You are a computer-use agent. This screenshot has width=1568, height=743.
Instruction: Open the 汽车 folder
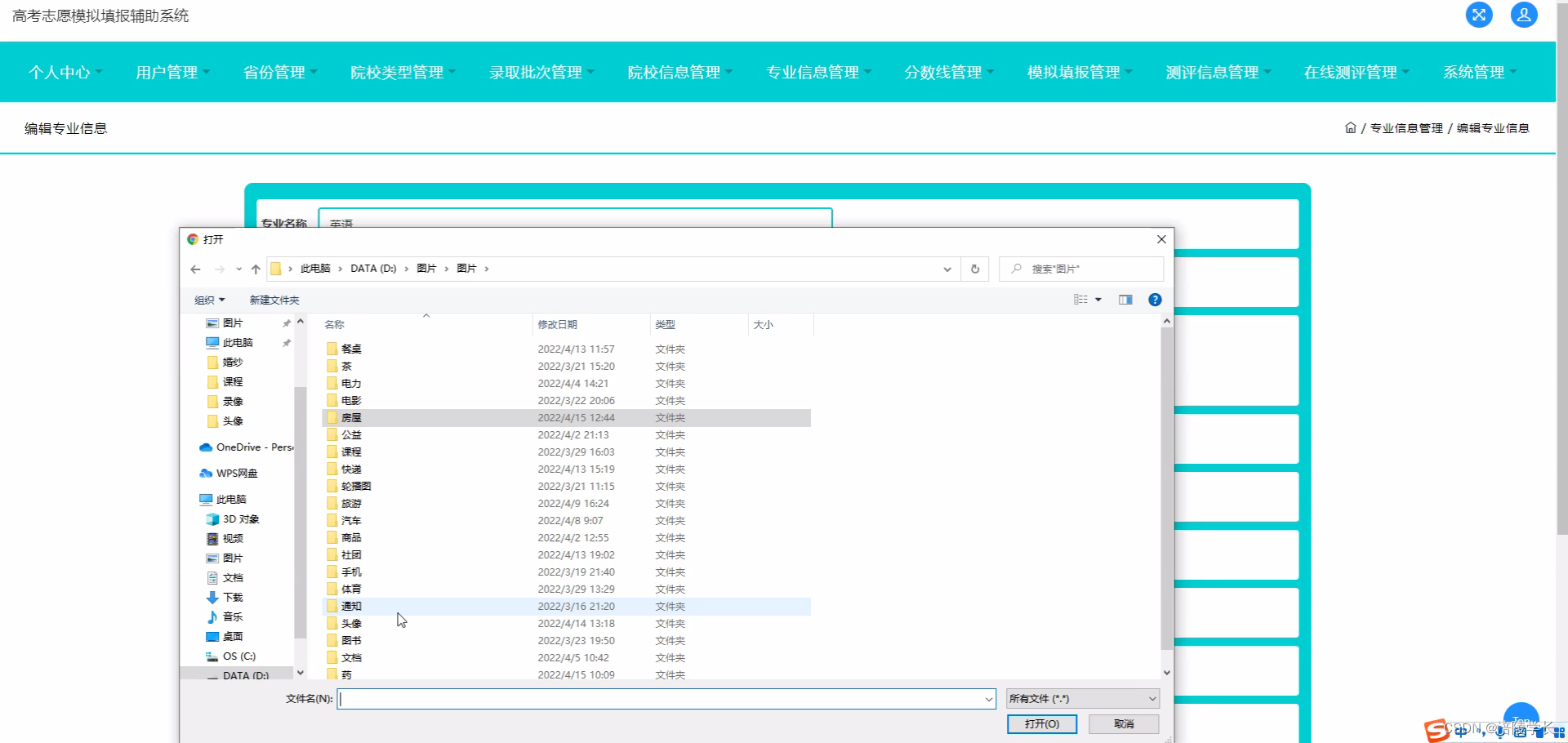point(567,520)
